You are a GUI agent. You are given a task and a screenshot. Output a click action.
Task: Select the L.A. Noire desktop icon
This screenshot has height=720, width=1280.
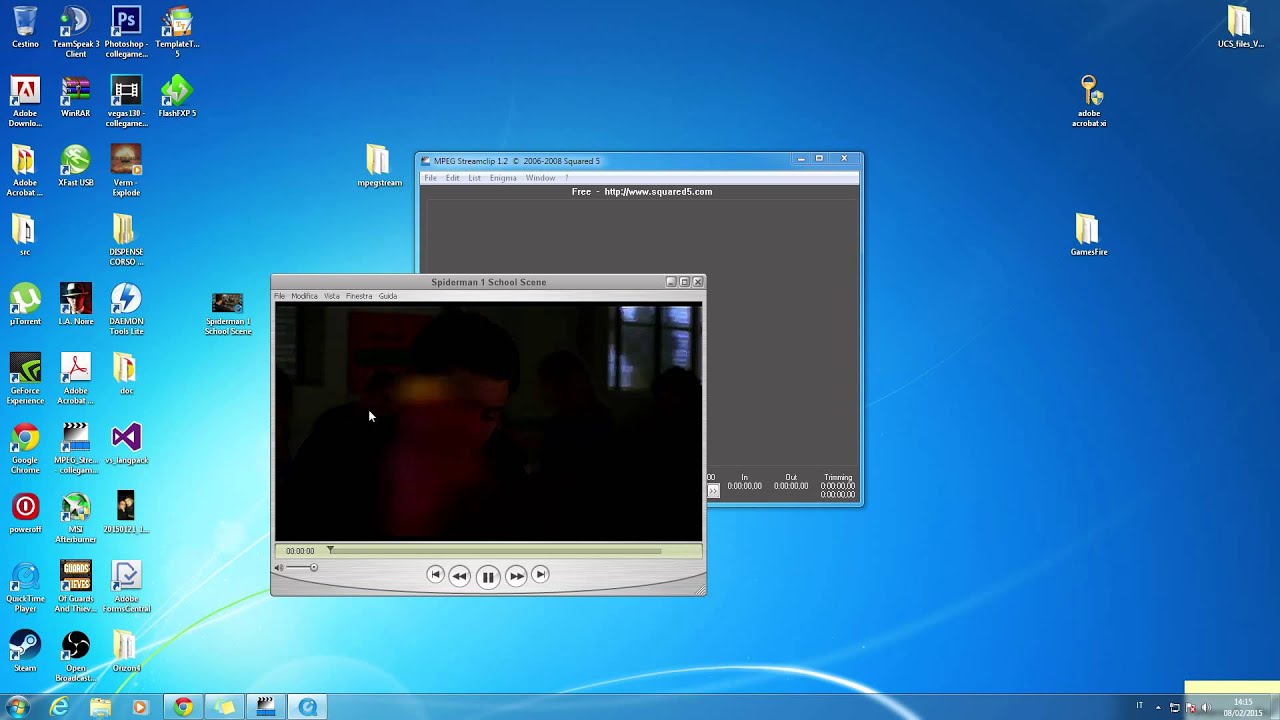click(x=76, y=305)
